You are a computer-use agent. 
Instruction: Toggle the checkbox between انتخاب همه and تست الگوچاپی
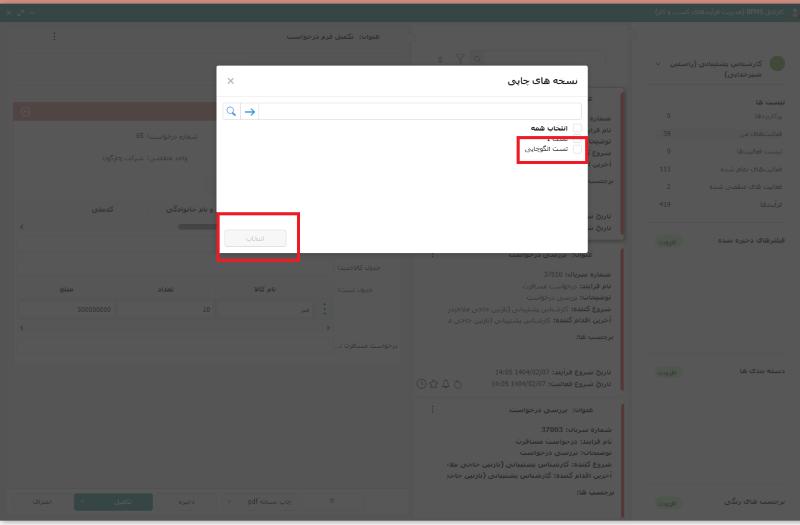click(x=577, y=138)
